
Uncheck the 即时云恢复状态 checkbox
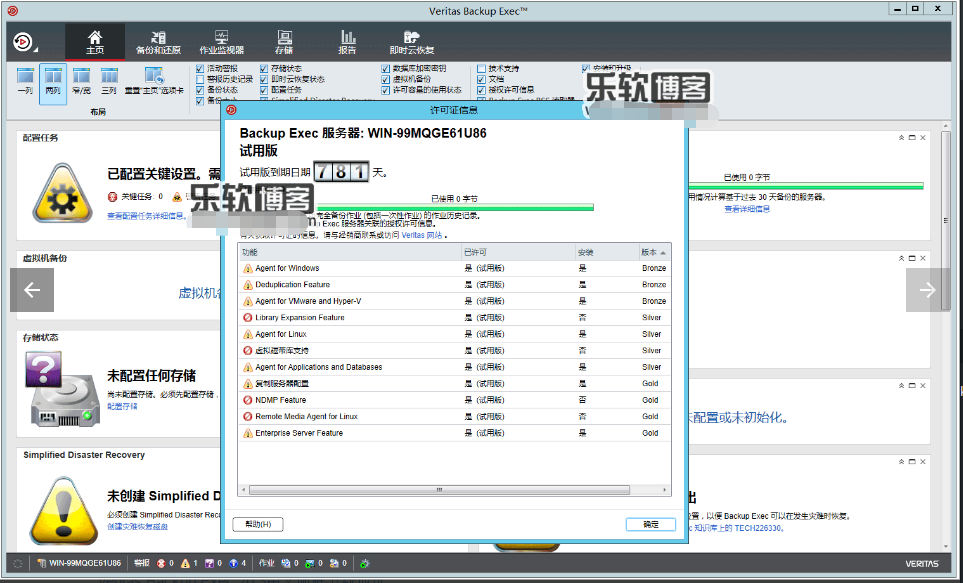pos(264,79)
